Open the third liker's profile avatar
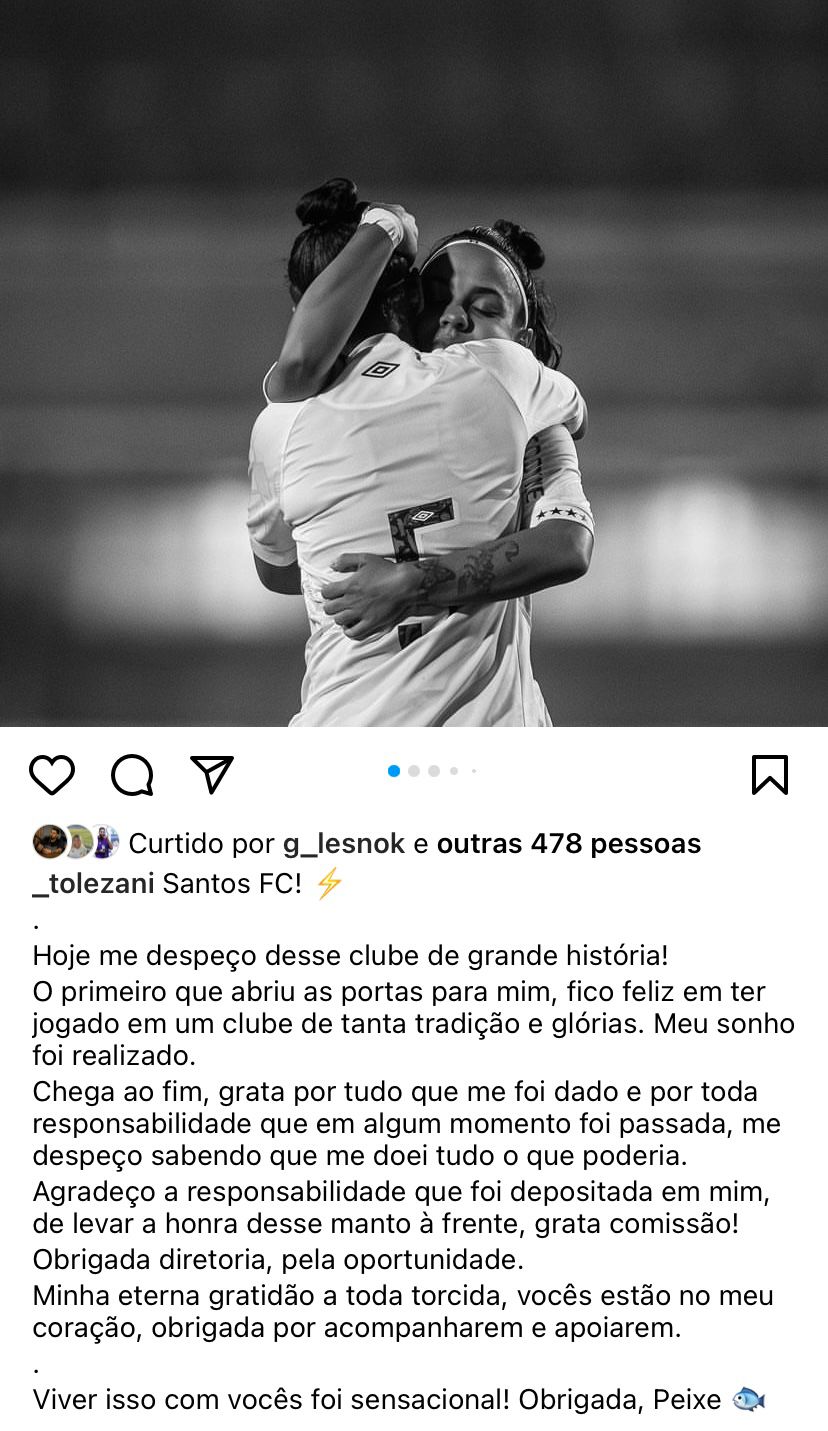This screenshot has width=828, height=1431. click(103, 842)
